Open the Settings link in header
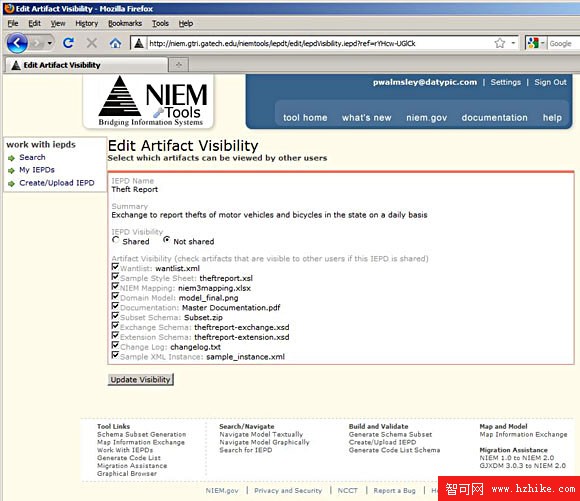 point(506,82)
